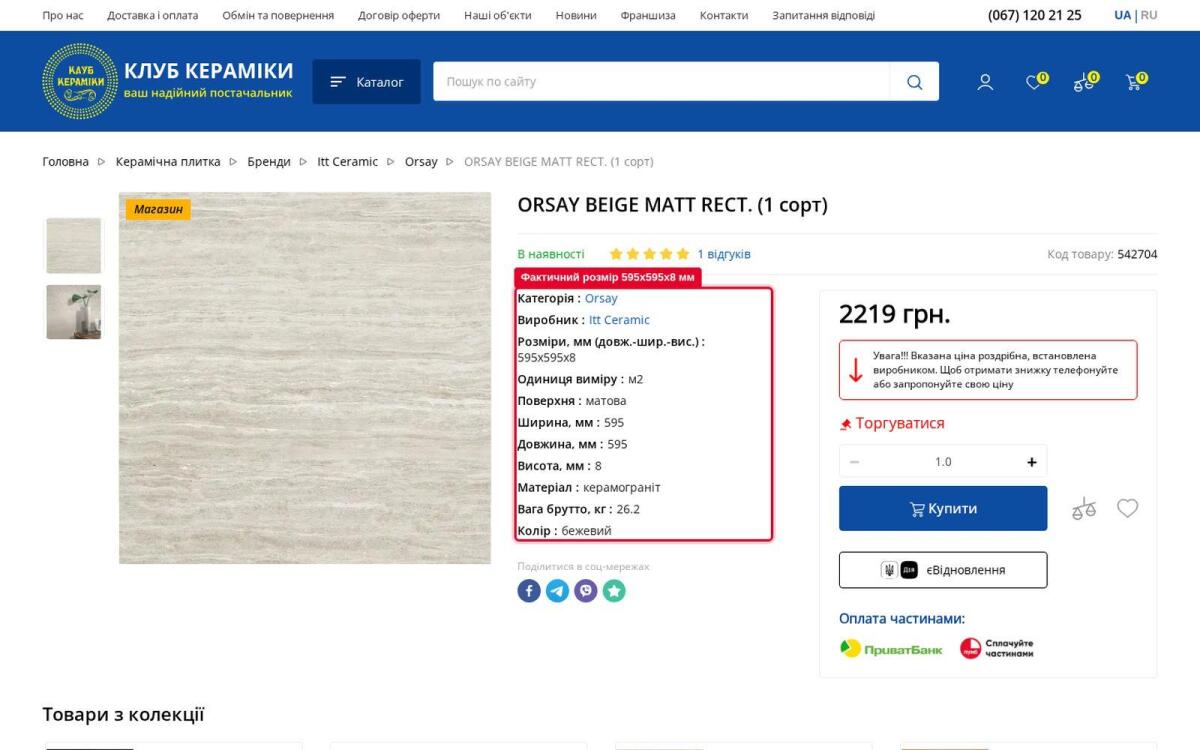Go to Itt Ceramic breadcrumb
The image size is (1200, 750).
tap(348, 161)
